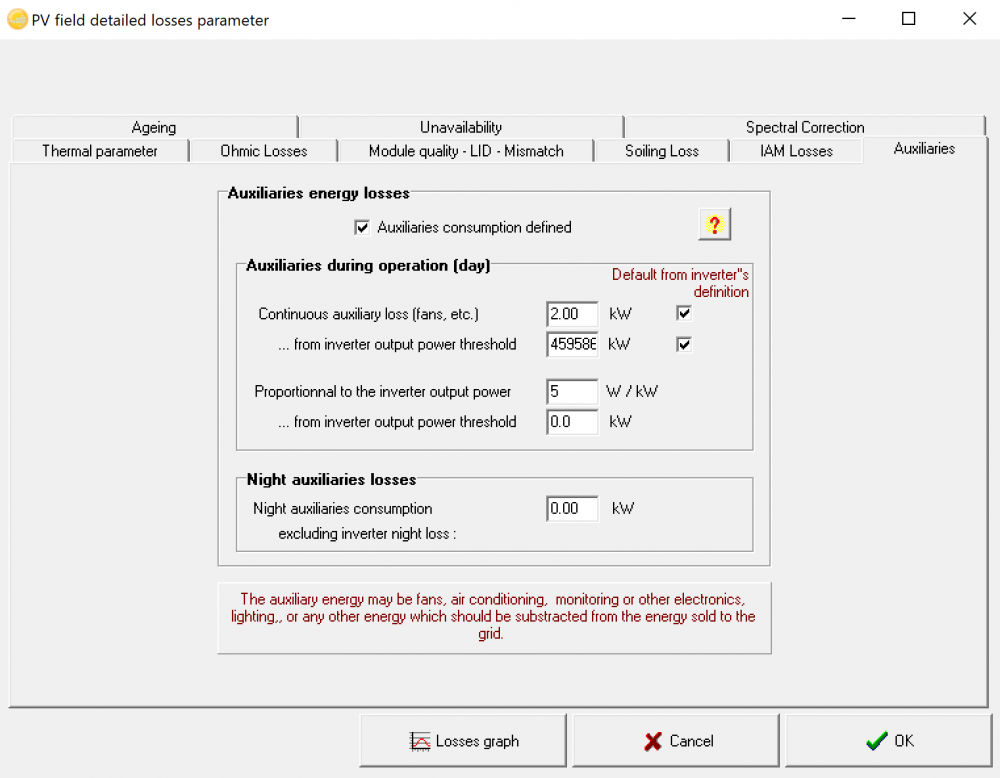Click the red X icon on Cancel button
Screen dimensions: 1000x778
(x=651, y=740)
